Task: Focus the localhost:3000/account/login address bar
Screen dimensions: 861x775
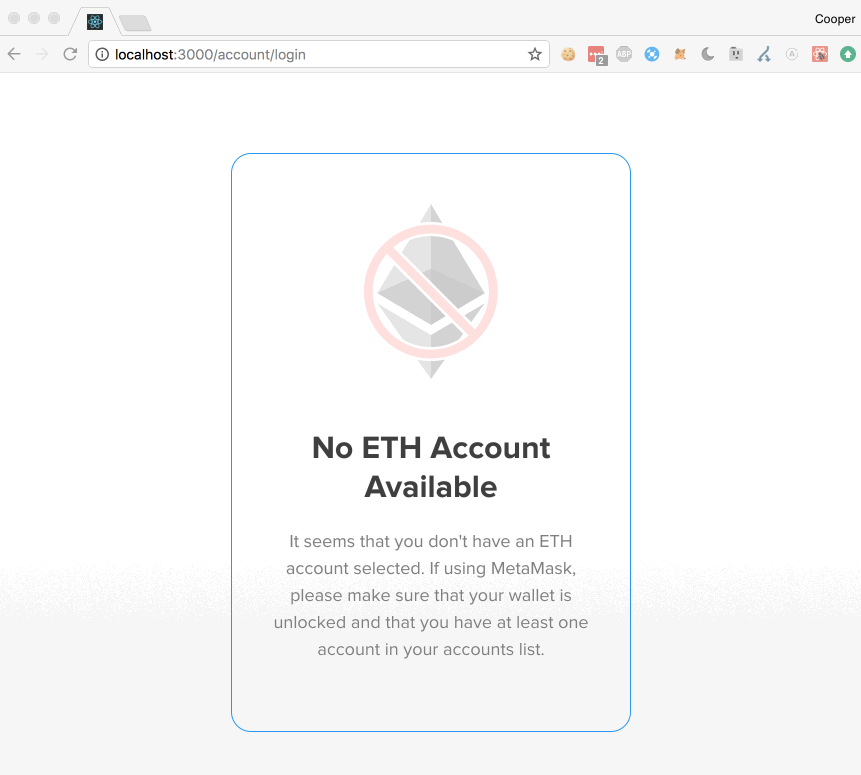Action: (318, 54)
